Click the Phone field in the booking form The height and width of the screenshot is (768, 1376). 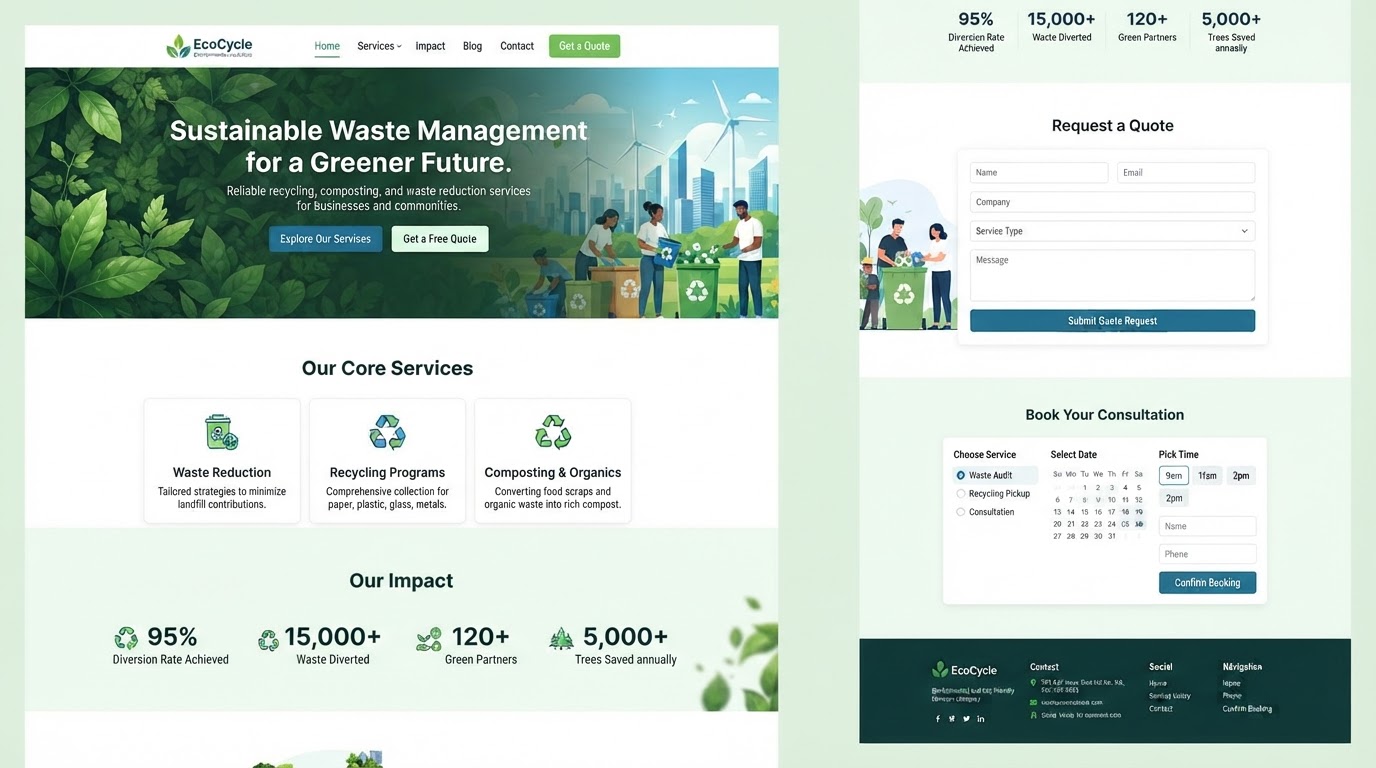(1207, 554)
